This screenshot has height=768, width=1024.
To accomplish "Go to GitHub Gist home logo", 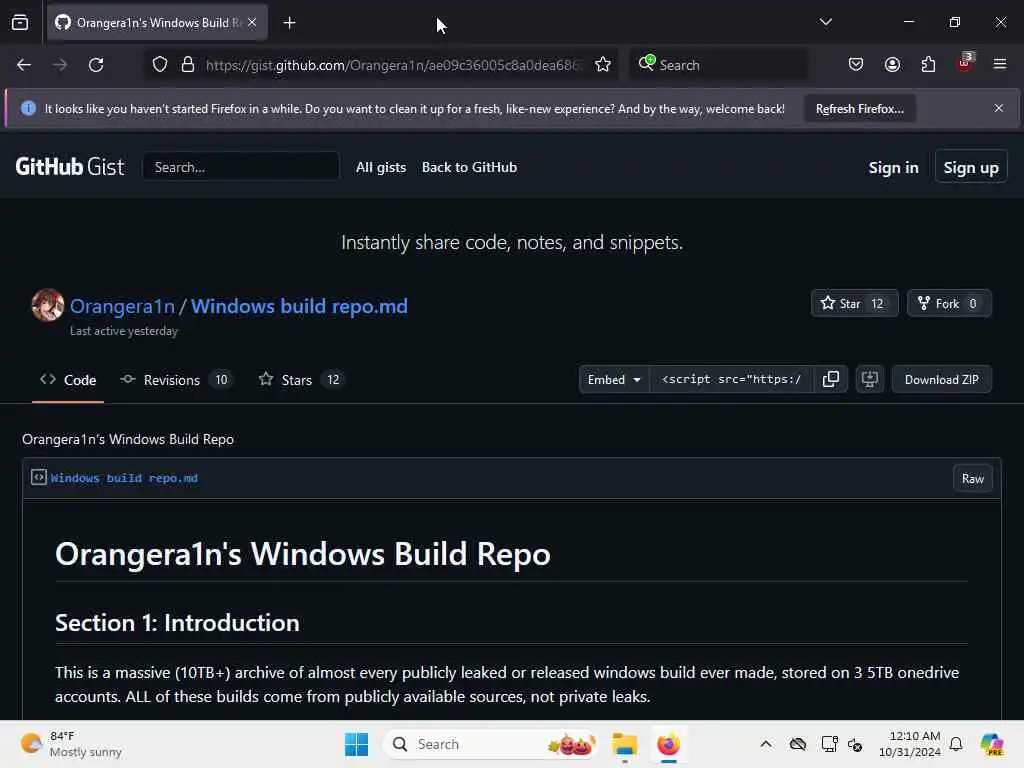I will click(70, 167).
